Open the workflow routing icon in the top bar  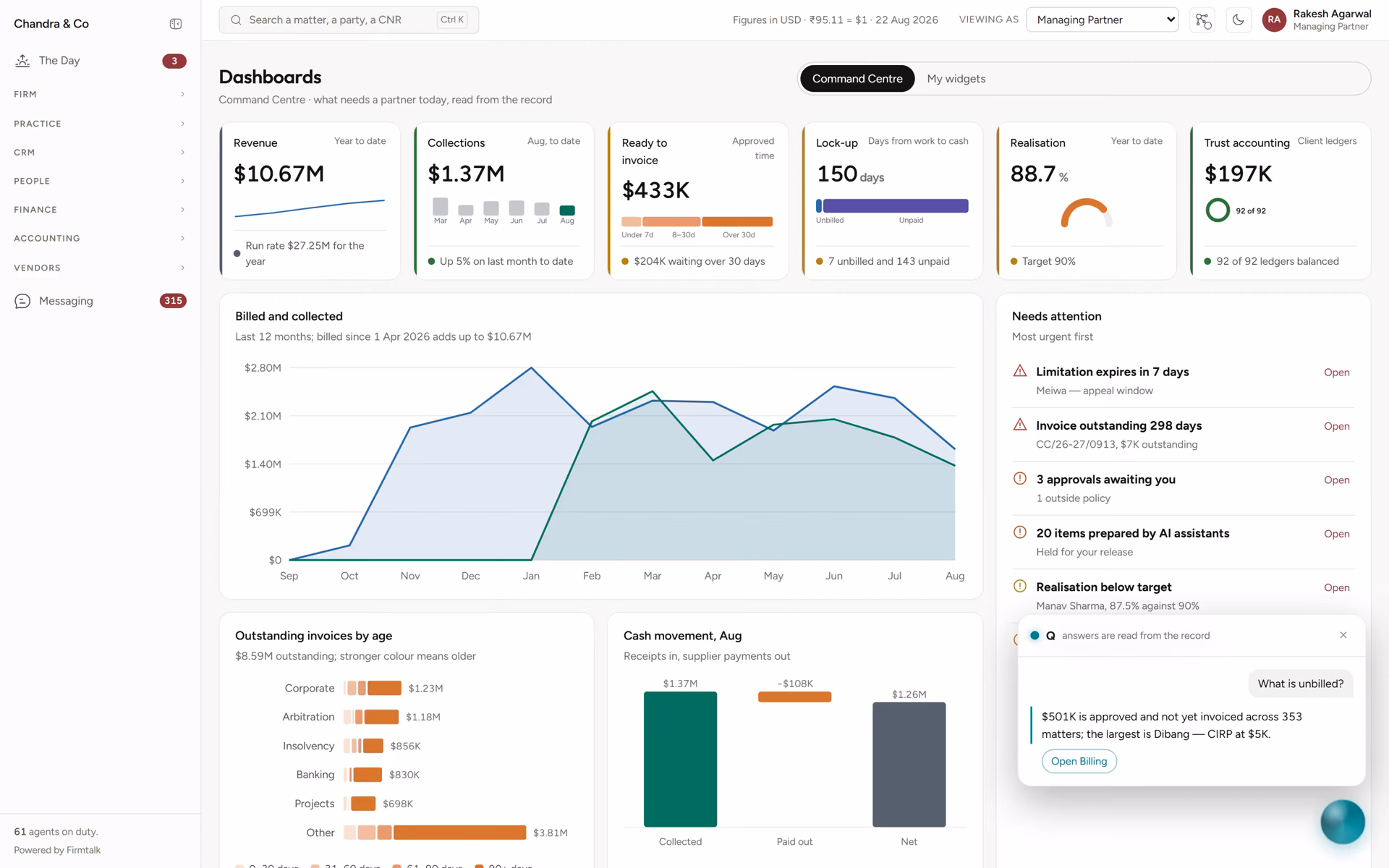point(1203,20)
